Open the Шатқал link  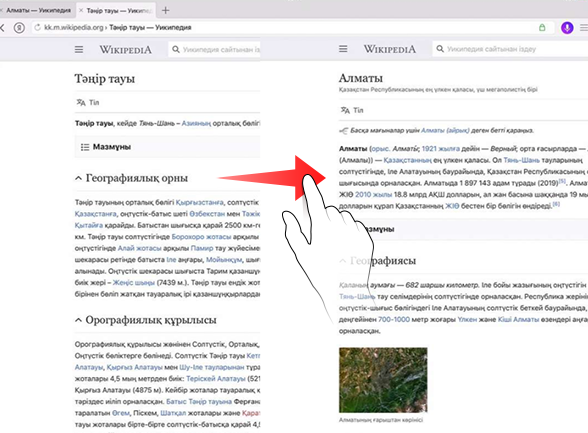pyautogui.click(x=173, y=413)
